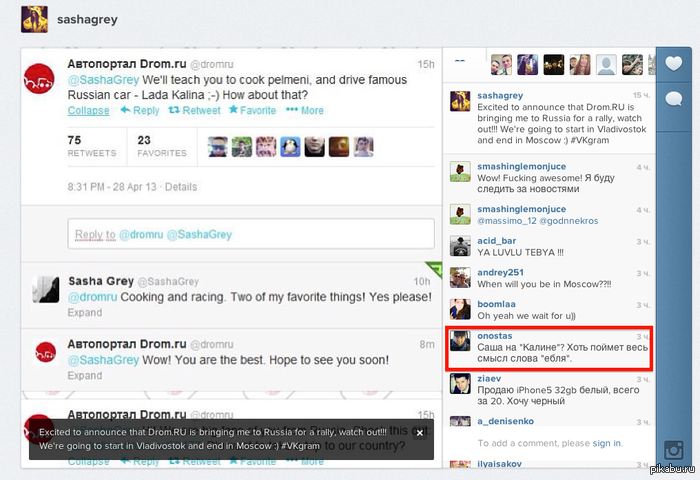
Task: Open @godnnekros mention in comment
Action: (567, 221)
